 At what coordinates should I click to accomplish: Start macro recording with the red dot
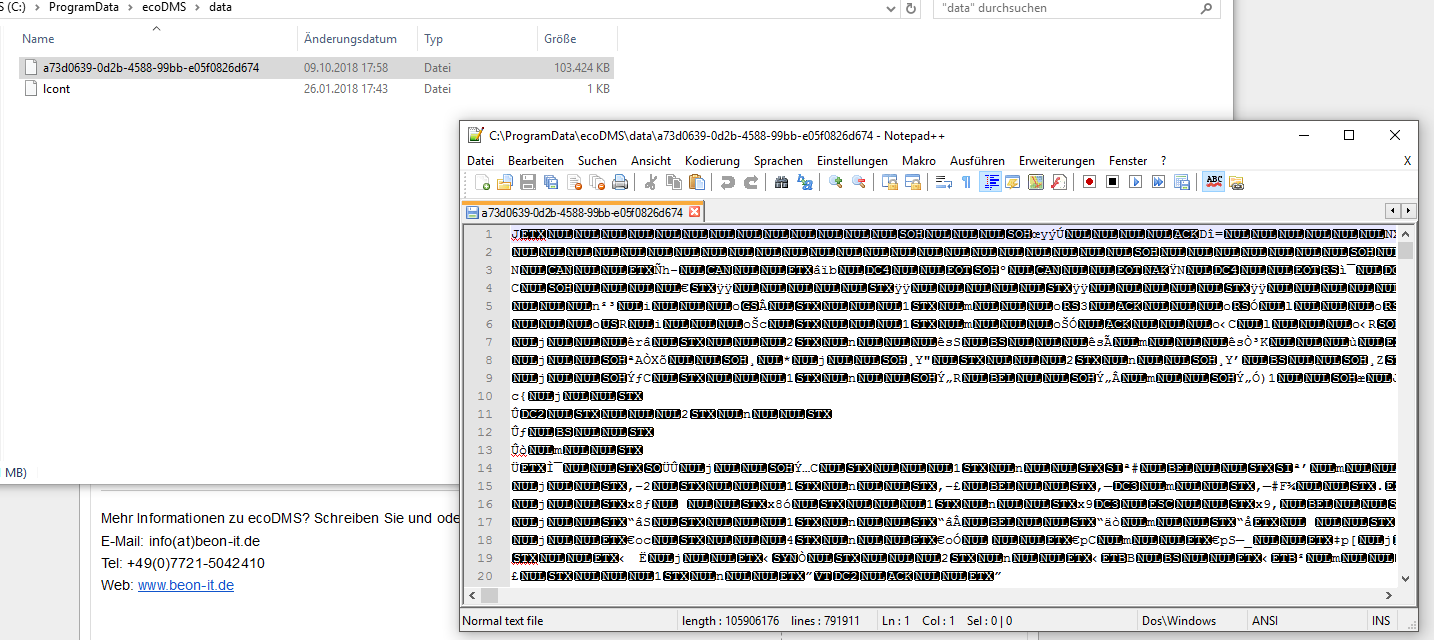pos(1089,182)
